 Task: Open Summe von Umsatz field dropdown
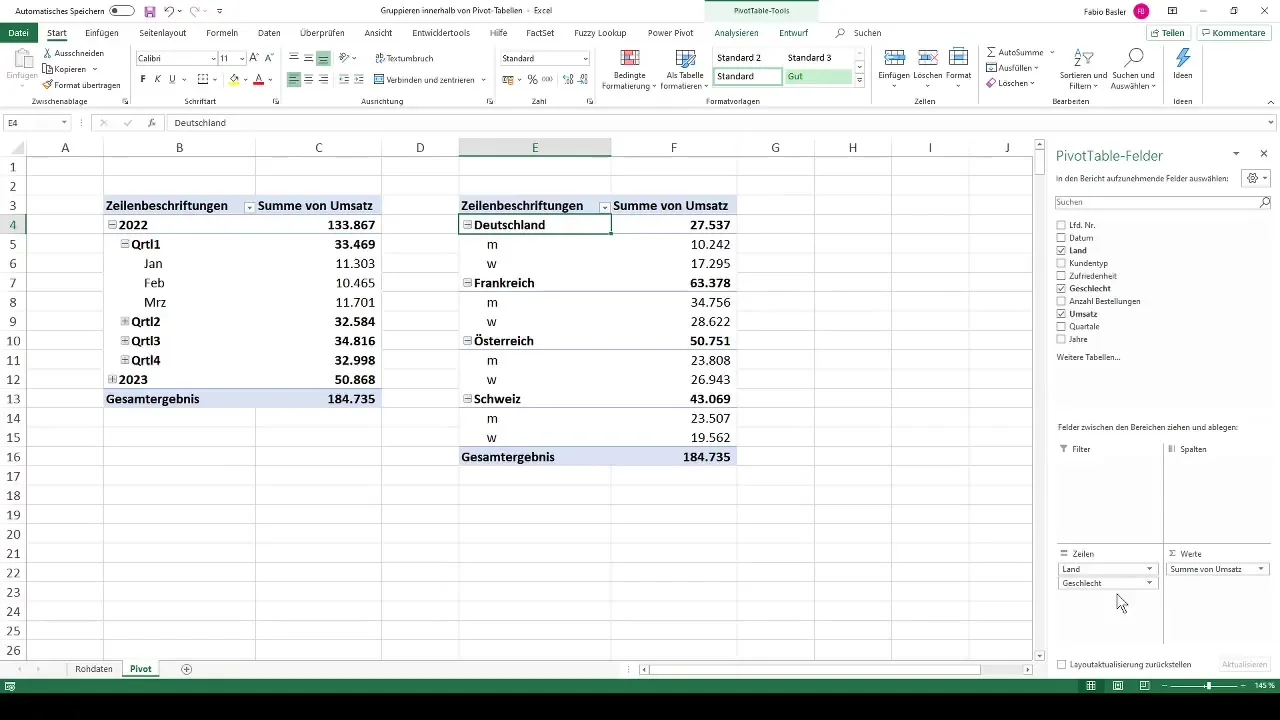(x=1260, y=569)
